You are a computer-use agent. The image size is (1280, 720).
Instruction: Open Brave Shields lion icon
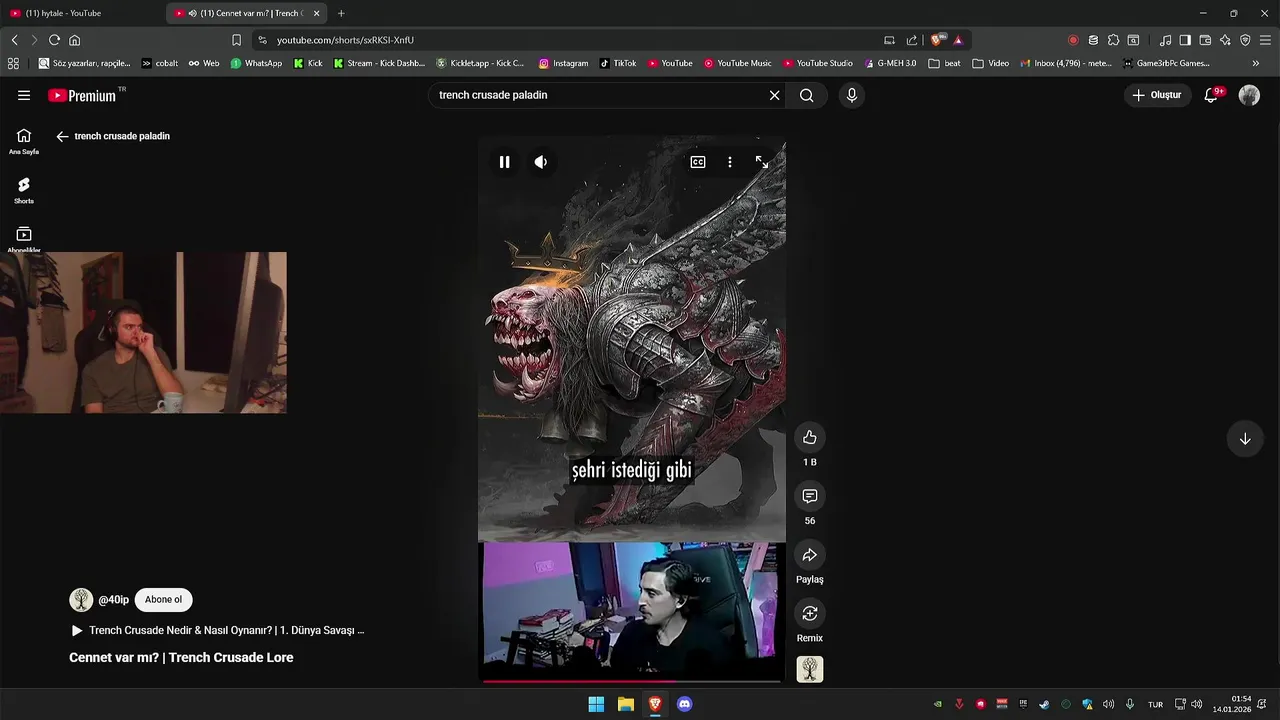coord(936,40)
